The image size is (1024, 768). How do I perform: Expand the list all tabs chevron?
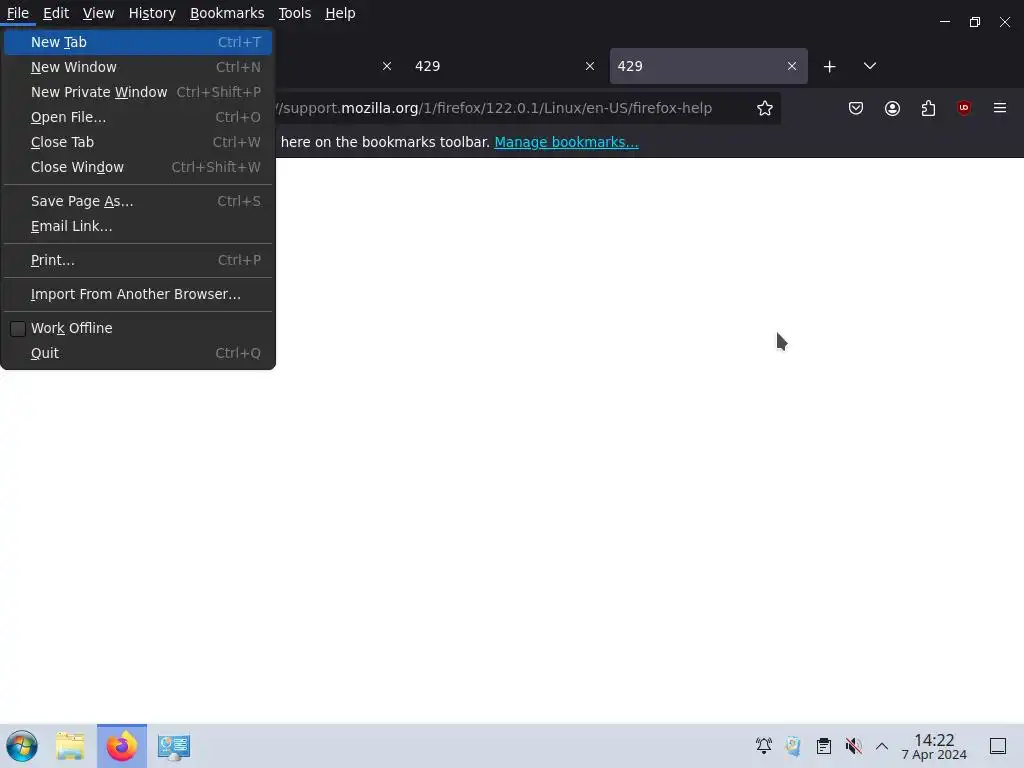pos(869,66)
